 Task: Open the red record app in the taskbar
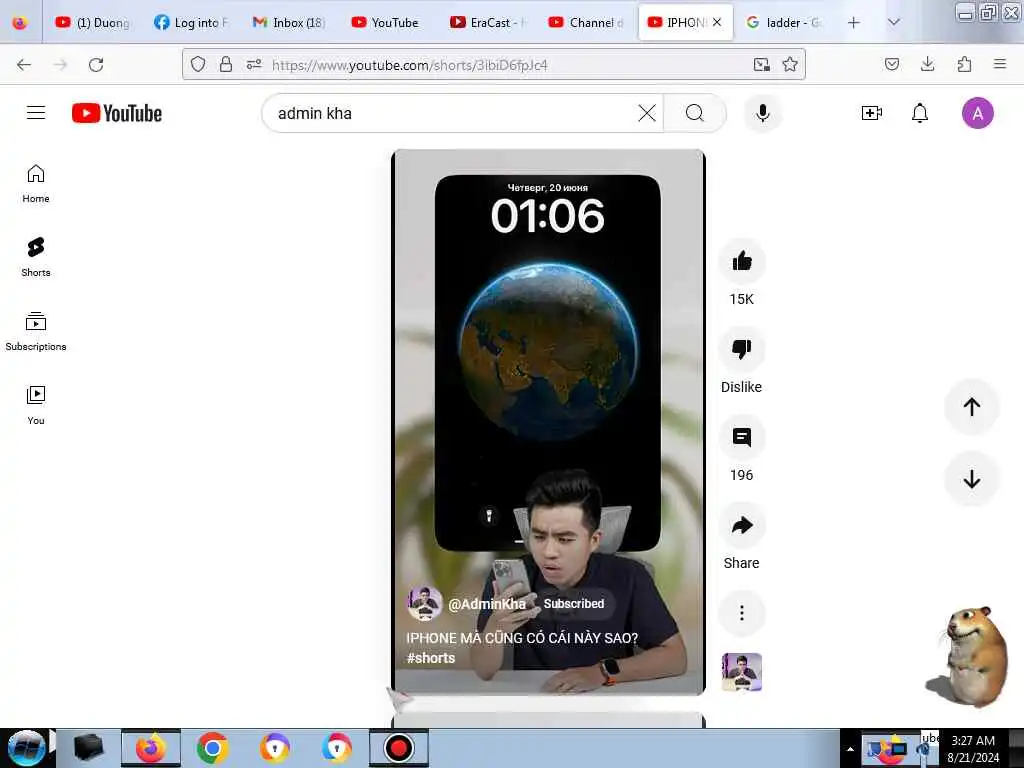pos(398,748)
